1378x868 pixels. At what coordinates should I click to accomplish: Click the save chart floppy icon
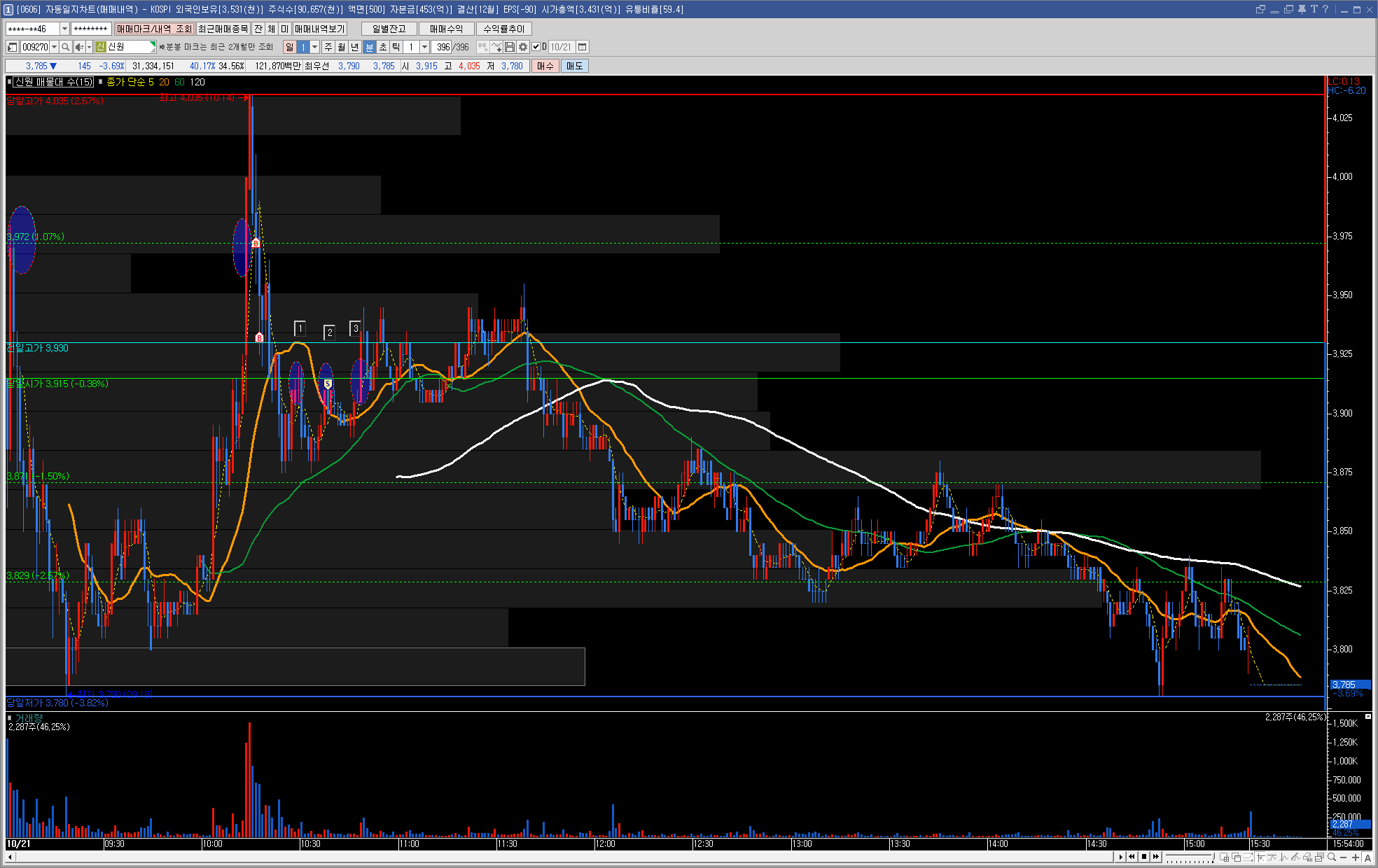tap(510, 47)
